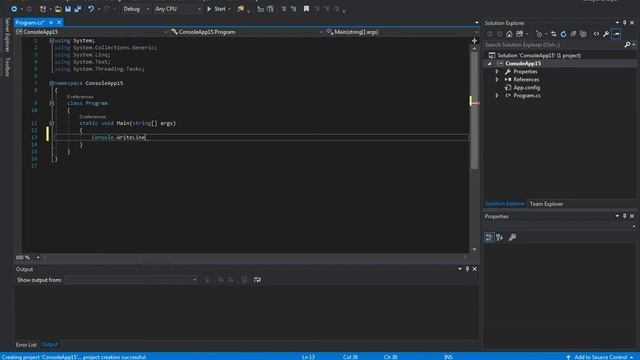Image resolution: width=640 pixels, height=360 pixels.
Task: Toggle the Output panel auto-hide pin
Action: pyautogui.click(x=467, y=269)
